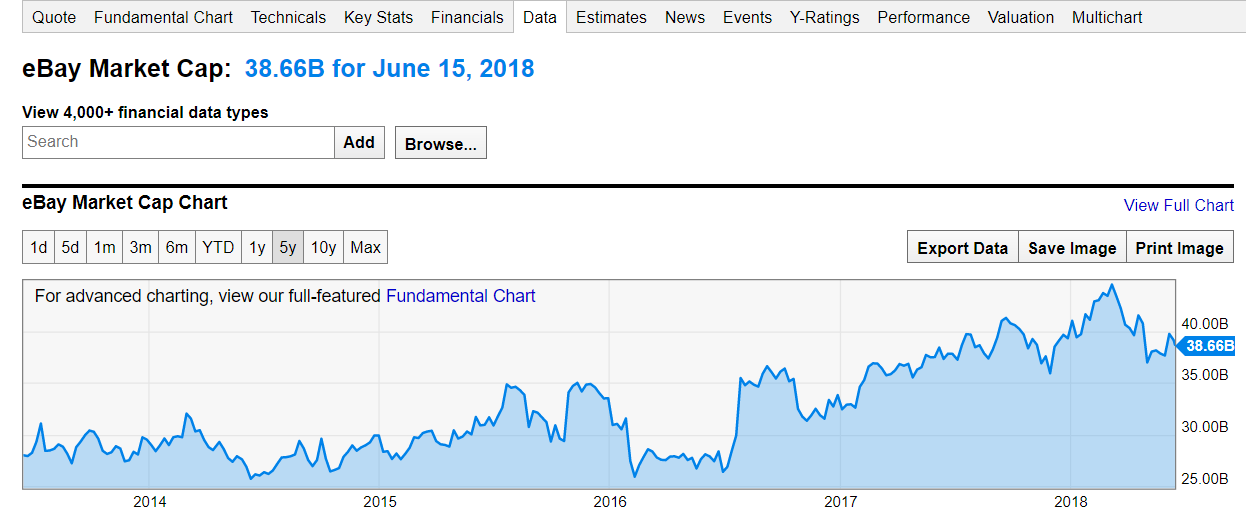Click the 2014 axis label
Image resolution: width=1246 pixels, height=531 pixels.
[149, 501]
